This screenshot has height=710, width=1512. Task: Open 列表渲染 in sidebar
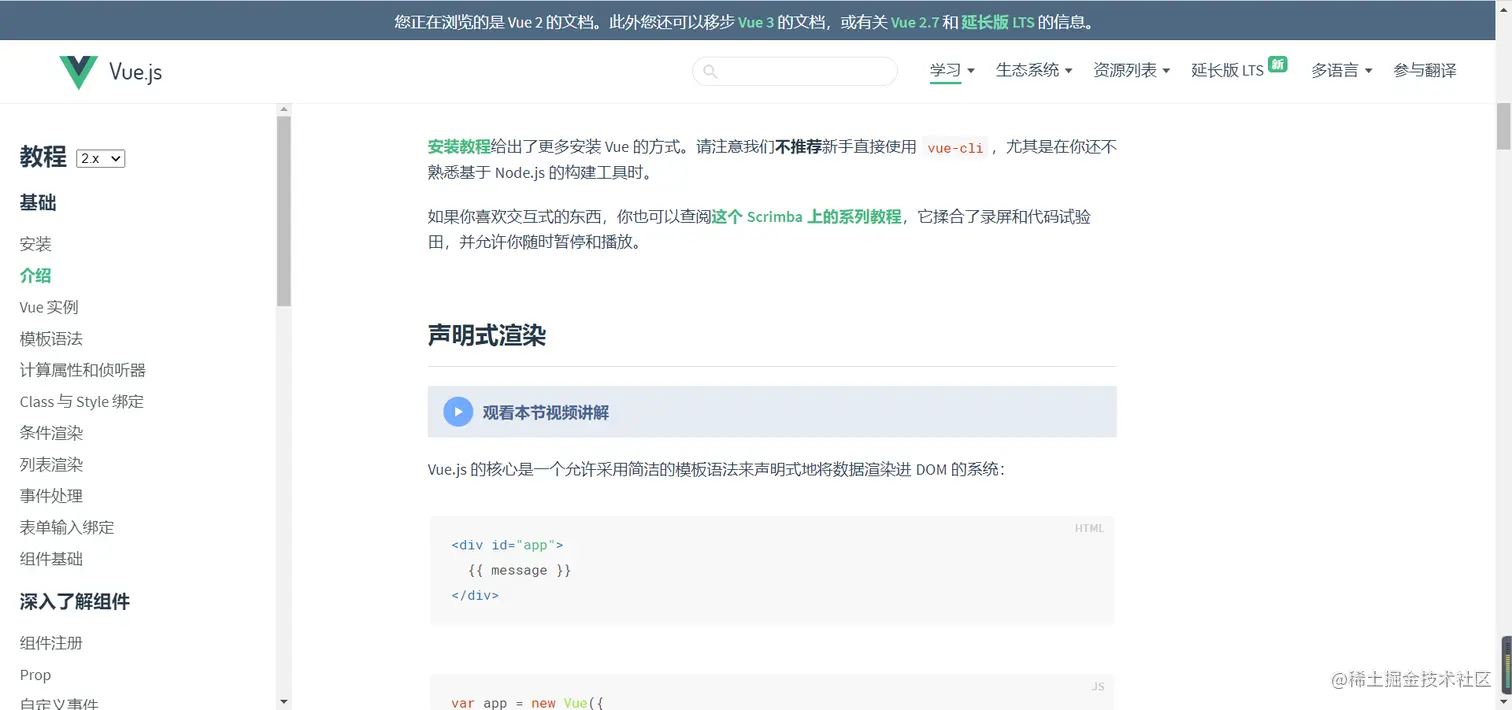(51, 464)
